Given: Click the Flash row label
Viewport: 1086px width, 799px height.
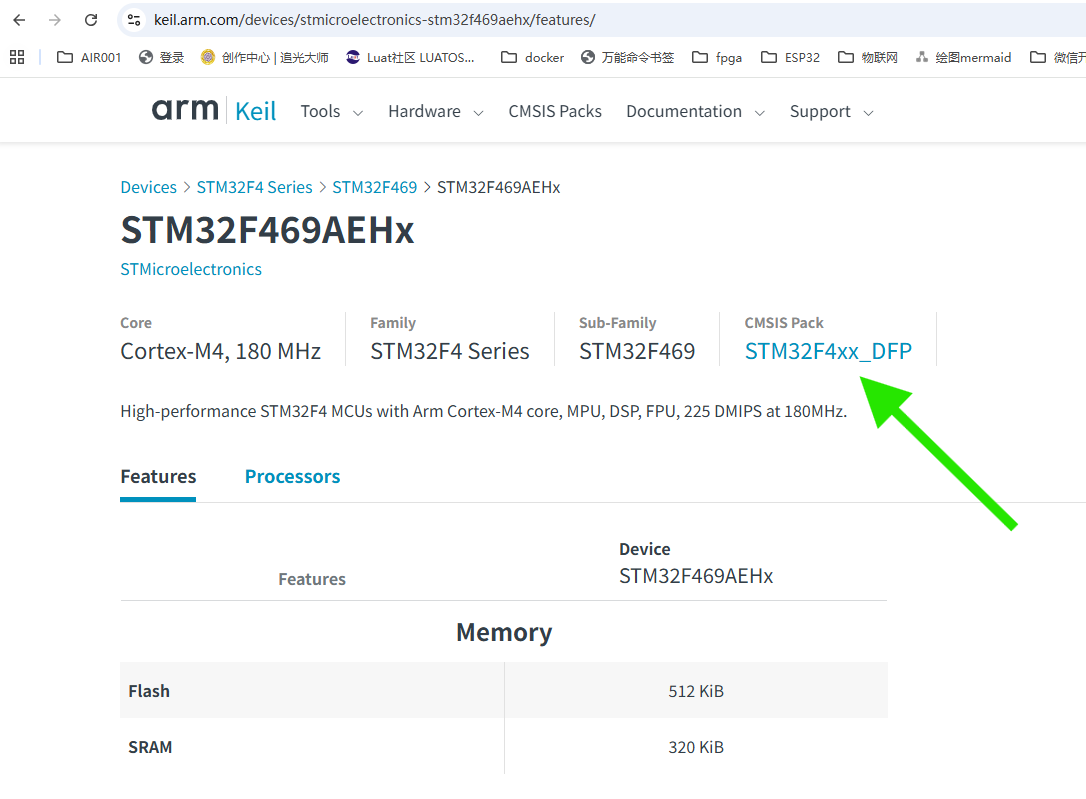Looking at the screenshot, I should pos(149,691).
